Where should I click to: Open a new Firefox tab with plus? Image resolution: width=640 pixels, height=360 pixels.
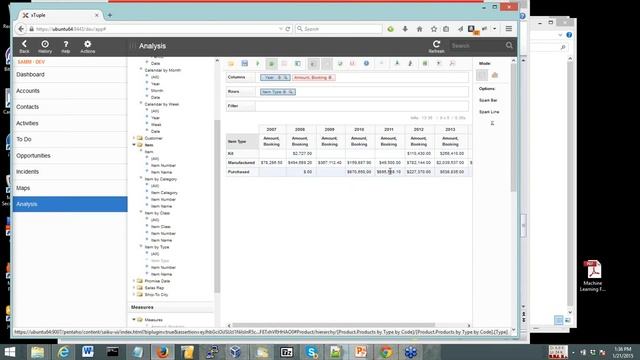(109, 15)
